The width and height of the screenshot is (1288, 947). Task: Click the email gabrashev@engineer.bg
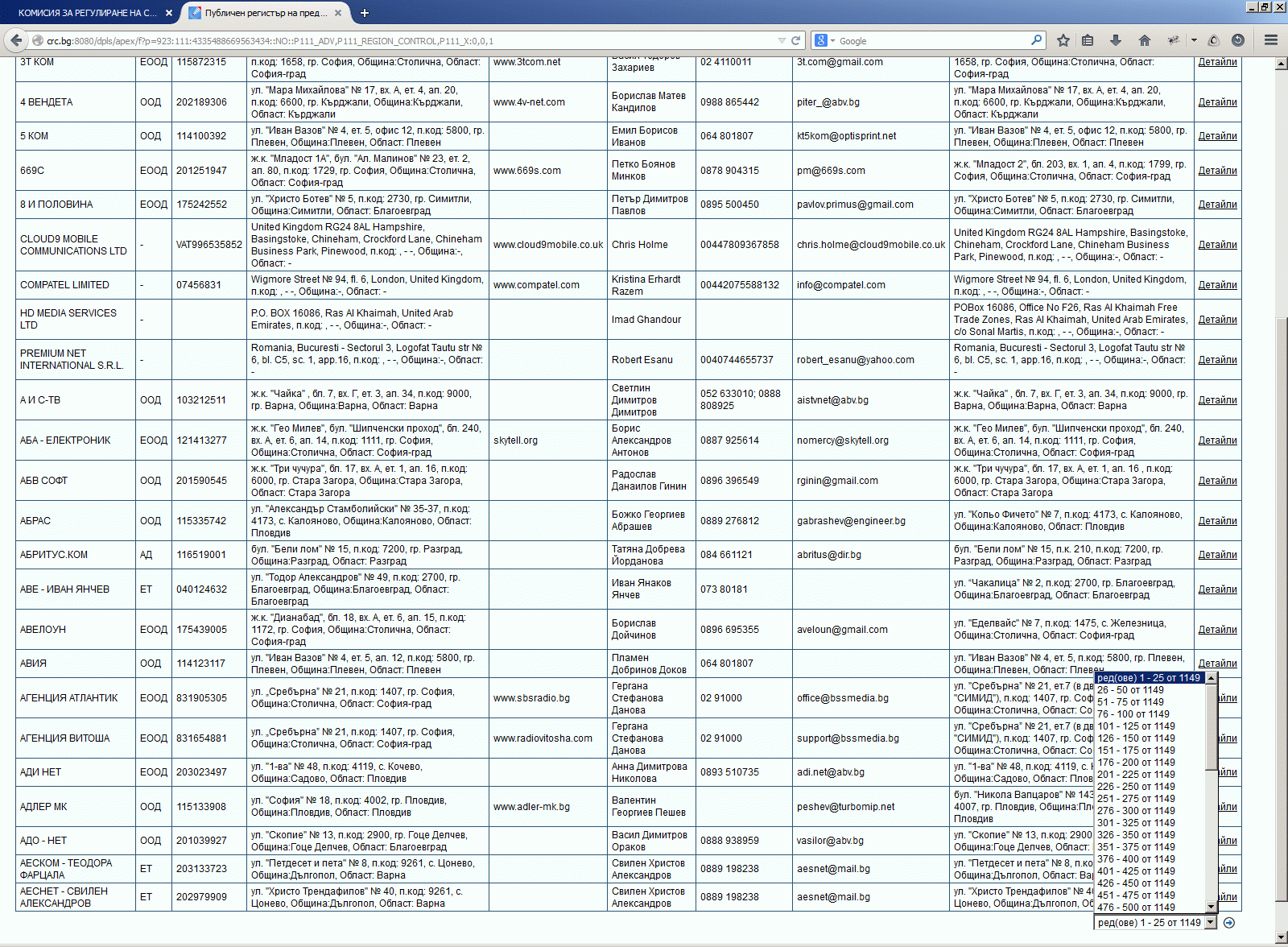tap(851, 521)
